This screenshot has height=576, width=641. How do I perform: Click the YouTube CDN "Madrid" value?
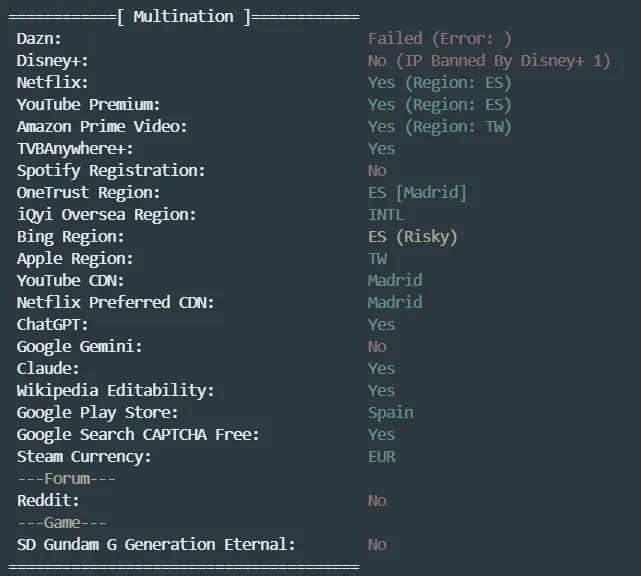pos(395,281)
